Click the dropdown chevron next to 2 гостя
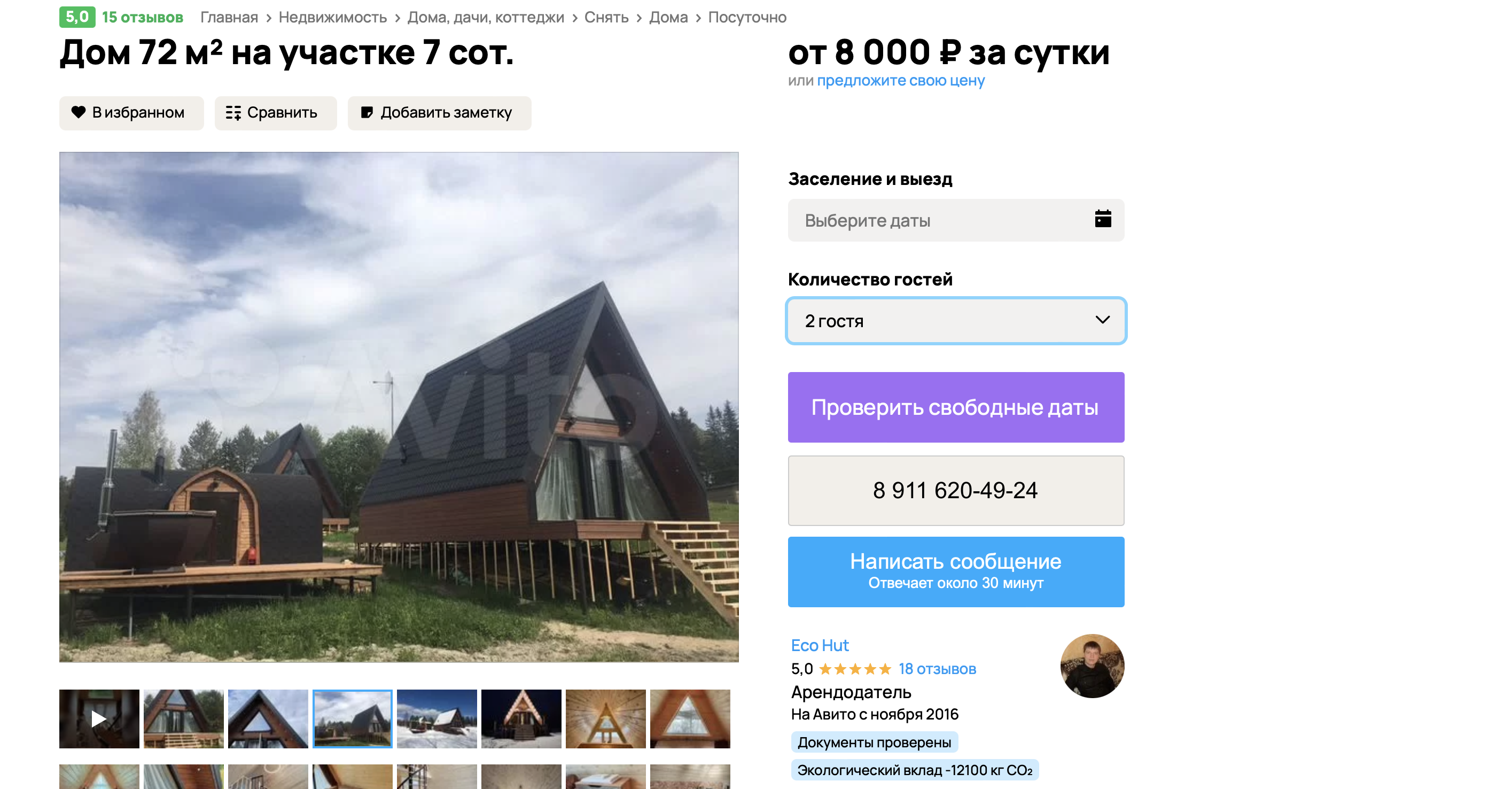The image size is (1512, 789). pos(1102,320)
